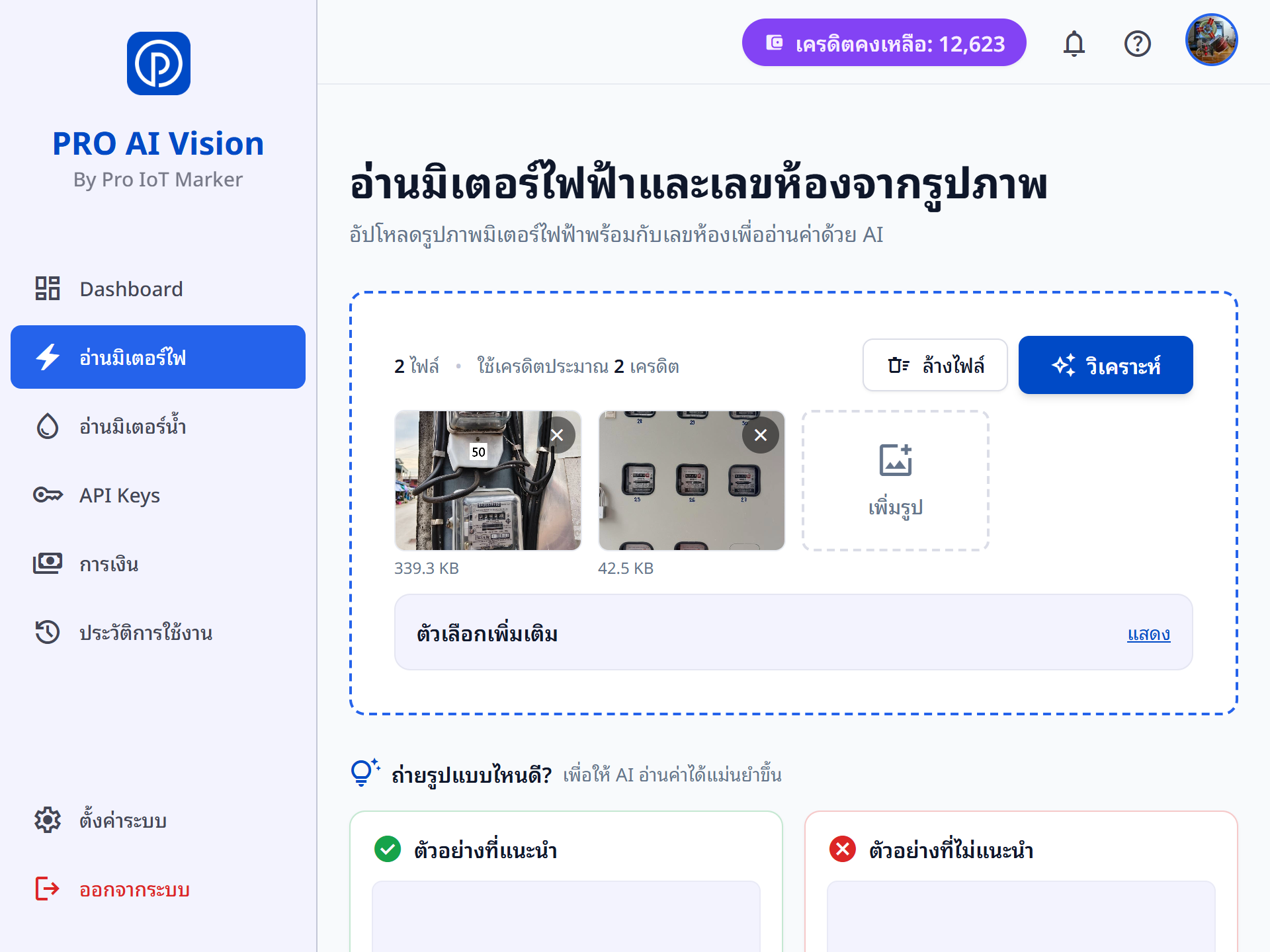
Task: Click the history clock icon
Action: 48,632
